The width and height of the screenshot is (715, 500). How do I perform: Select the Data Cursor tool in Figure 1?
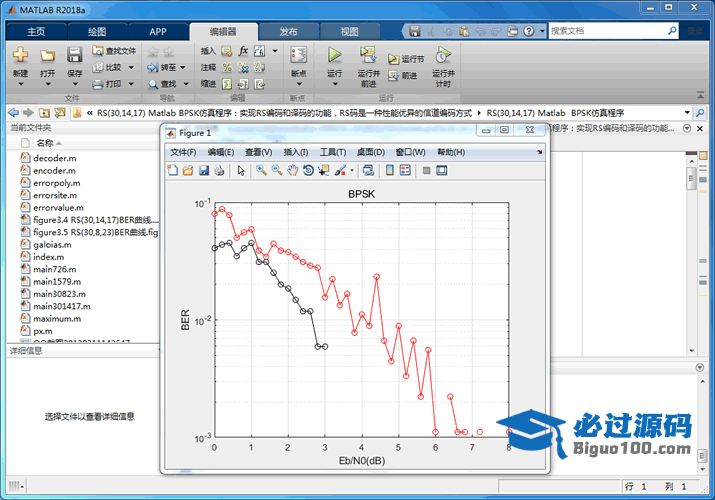tap(324, 170)
